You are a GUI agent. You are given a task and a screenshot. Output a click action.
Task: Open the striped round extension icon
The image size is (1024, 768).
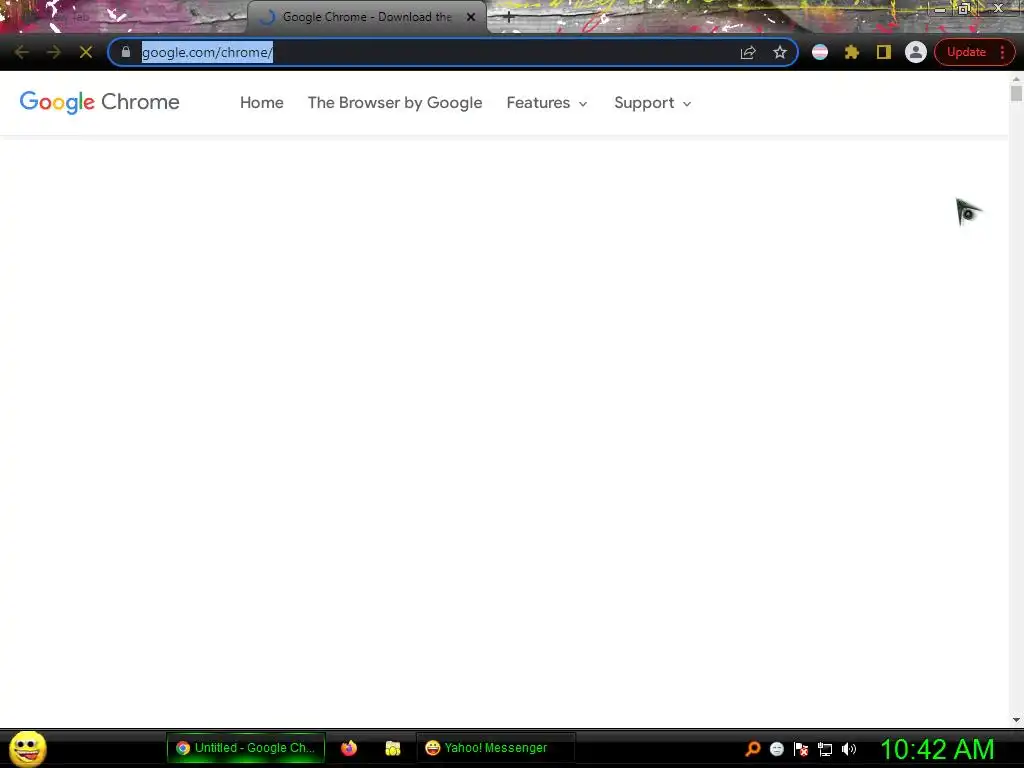820,52
